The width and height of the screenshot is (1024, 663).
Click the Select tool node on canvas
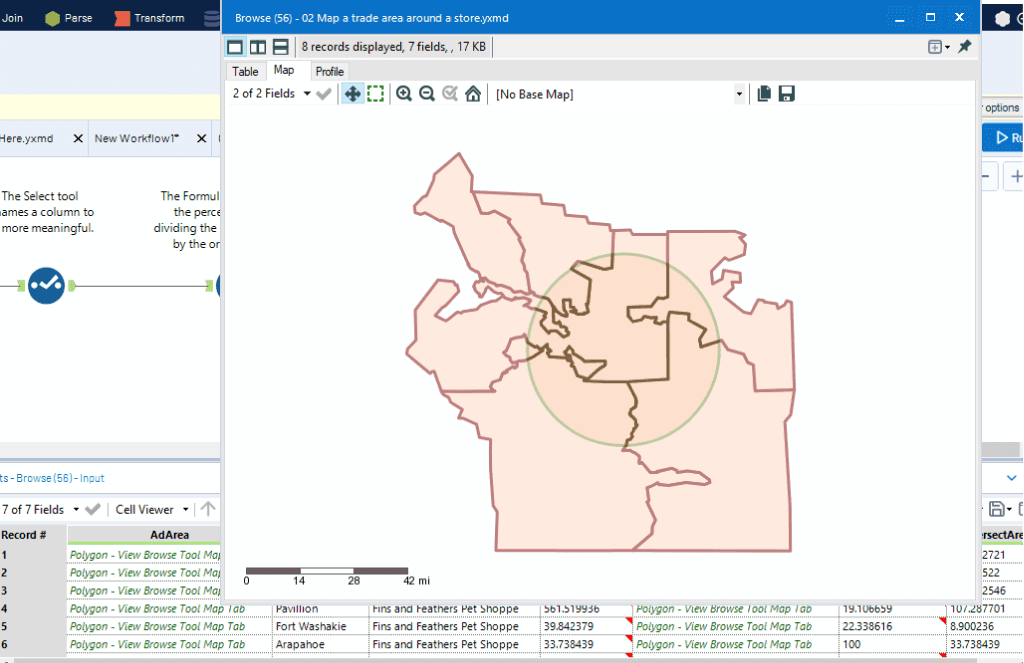(x=46, y=286)
